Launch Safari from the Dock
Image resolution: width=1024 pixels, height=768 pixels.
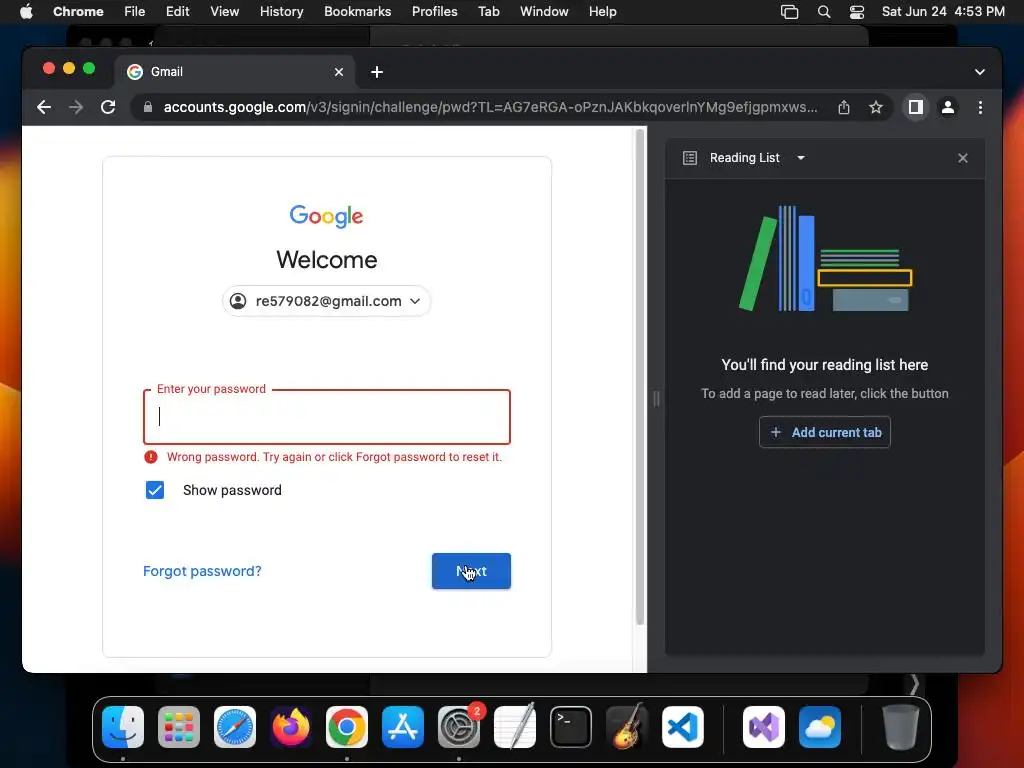(235, 727)
